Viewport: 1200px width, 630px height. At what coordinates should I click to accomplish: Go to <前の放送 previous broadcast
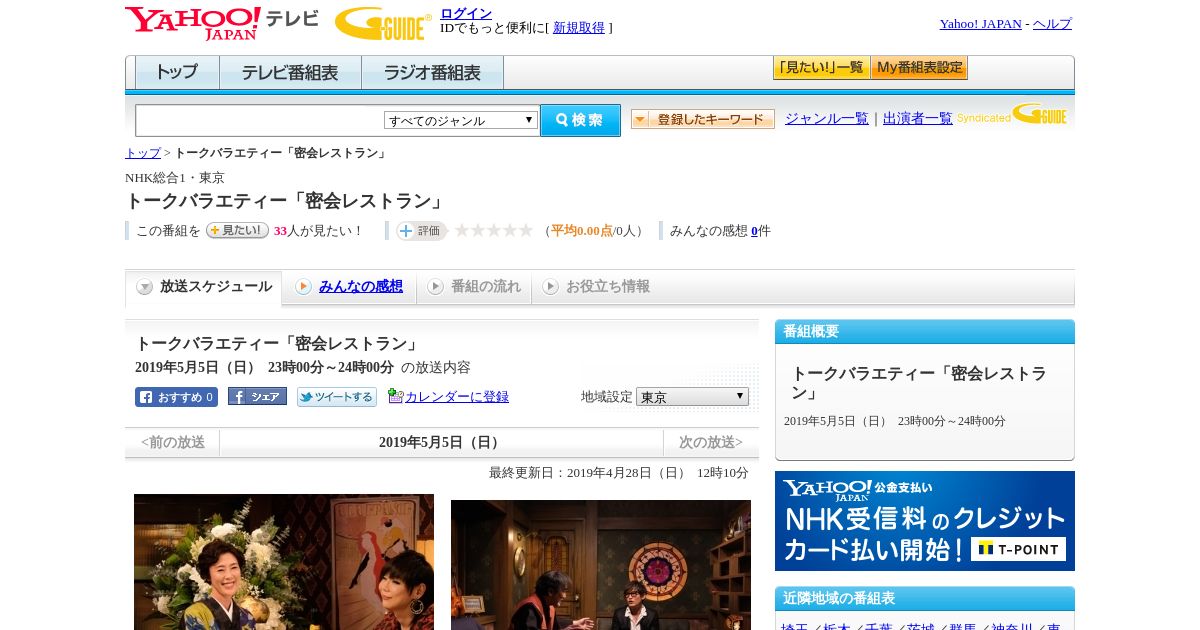click(x=173, y=442)
